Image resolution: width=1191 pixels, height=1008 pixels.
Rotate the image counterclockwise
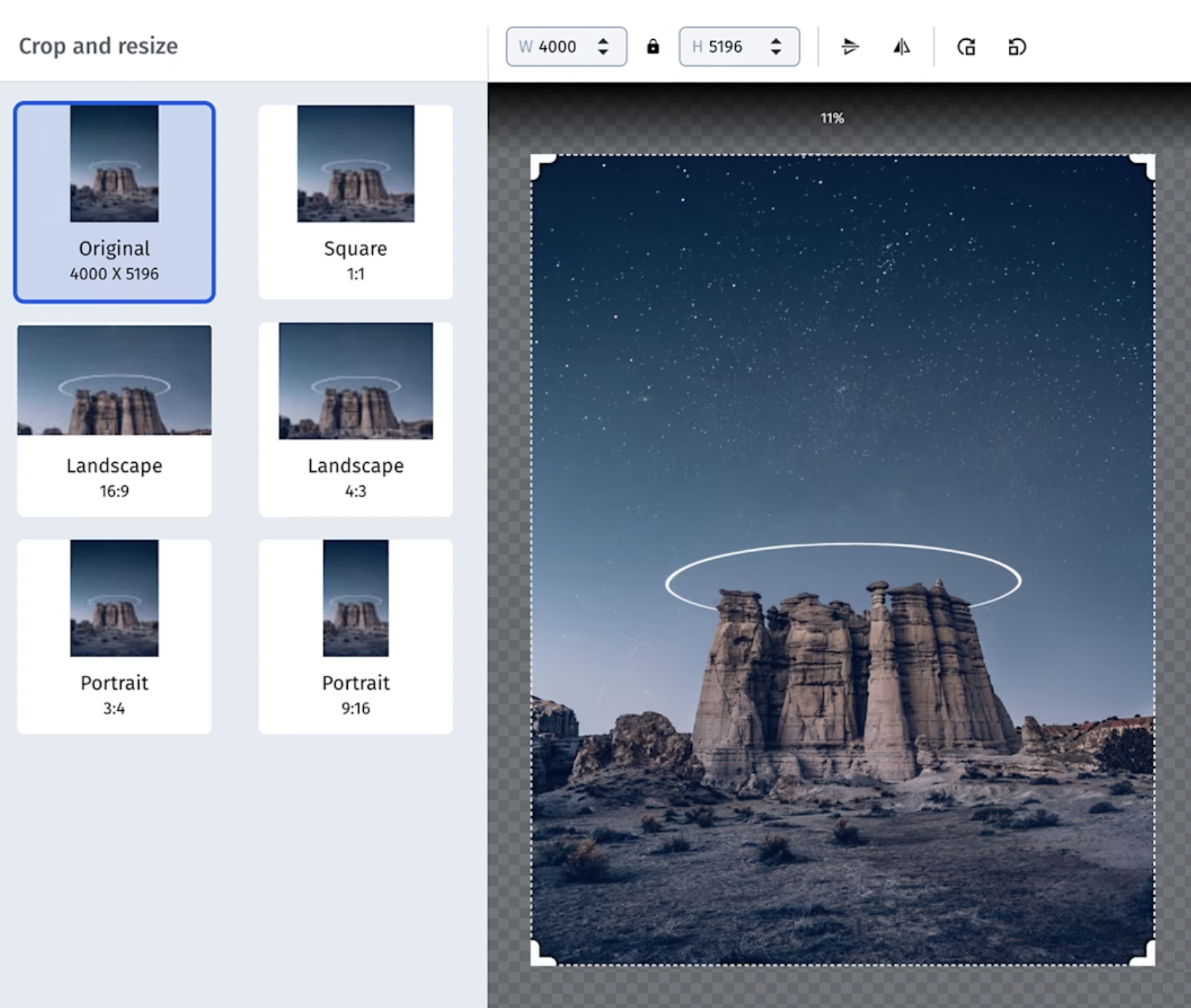tap(1016, 47)
